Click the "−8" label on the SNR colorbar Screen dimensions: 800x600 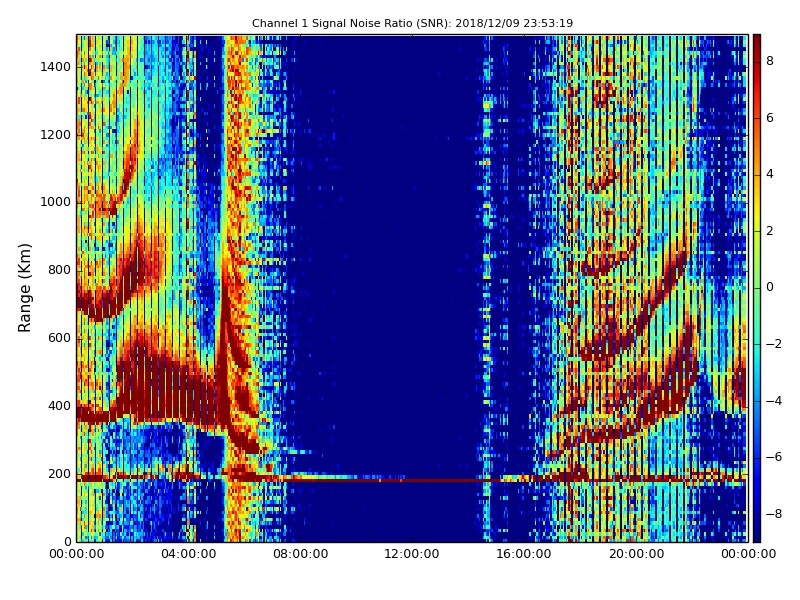pos(774,513)
